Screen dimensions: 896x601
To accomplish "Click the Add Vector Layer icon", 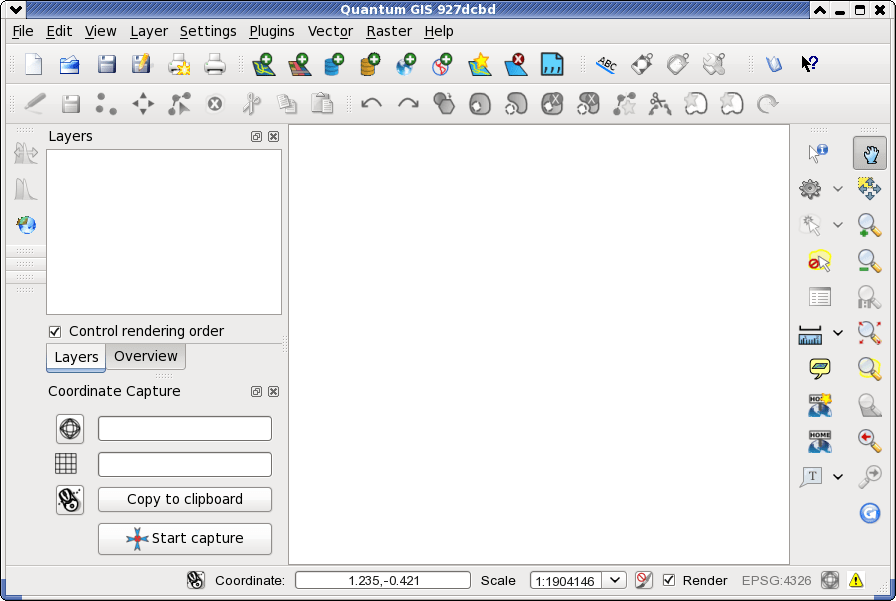I will coord(263,64).
